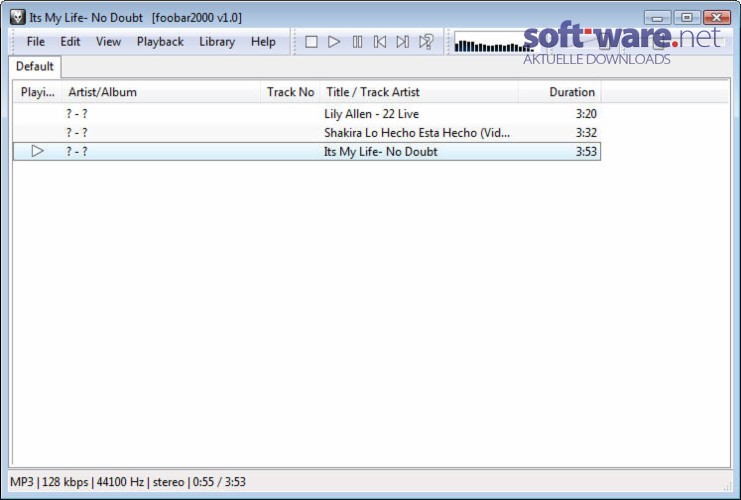The image size is (741, 500).
Task: Sort by the Artist/Album column header
Action: (161, 92)
